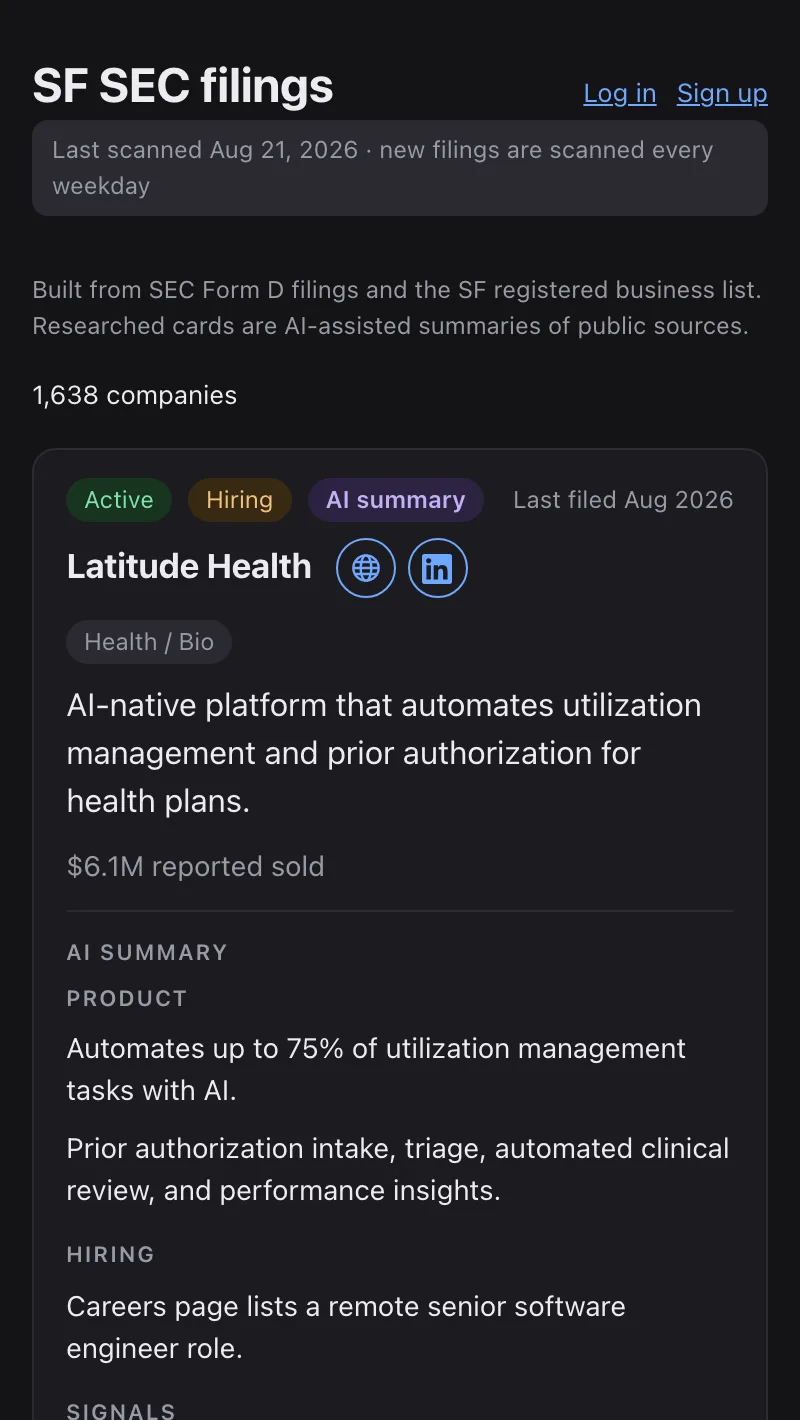The image size is (800, 1420).
Task: Open Latitude Health's LinkedIn page icon
Action: click(438, 568)
